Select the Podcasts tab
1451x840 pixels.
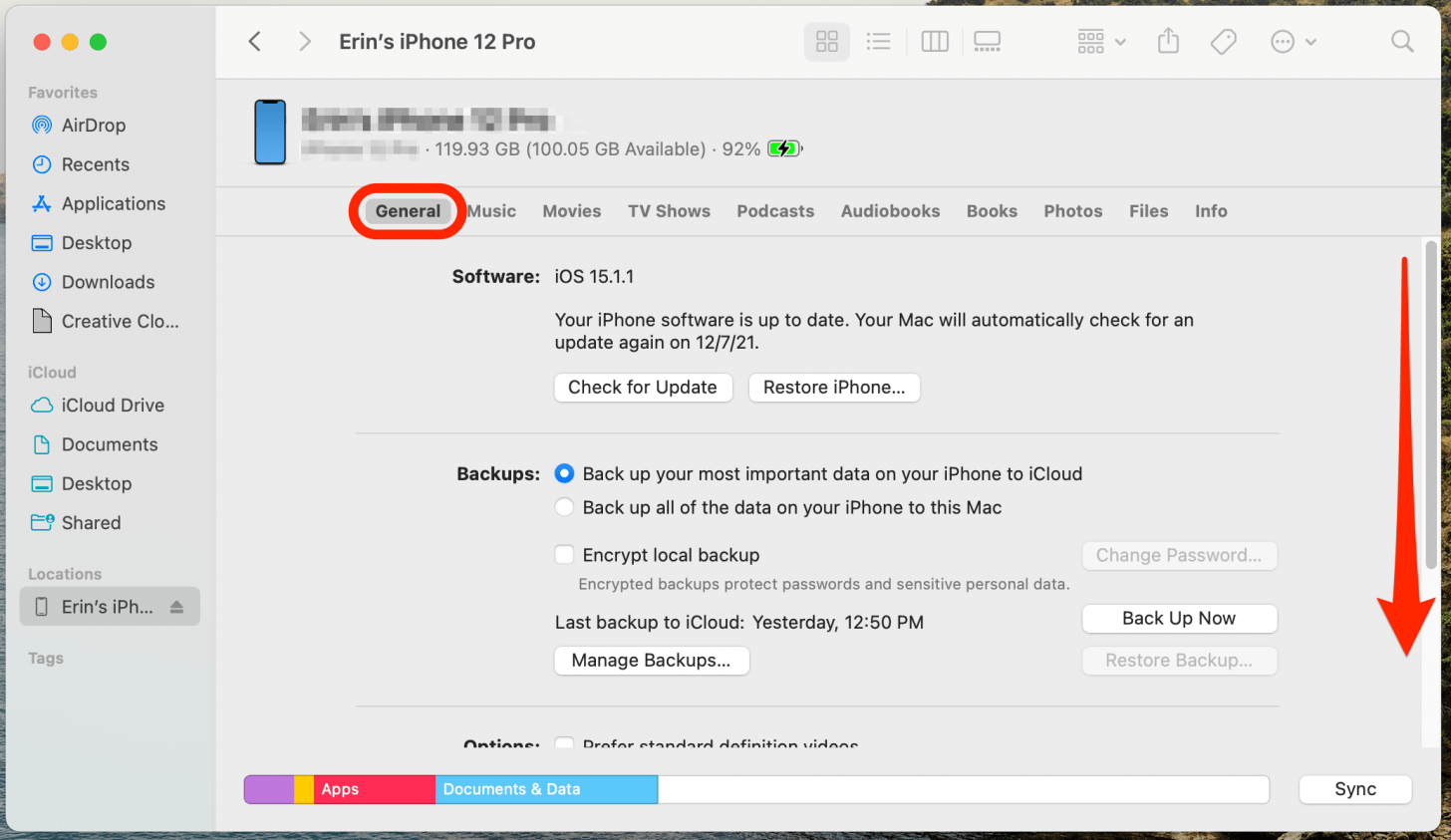[775, 210]
